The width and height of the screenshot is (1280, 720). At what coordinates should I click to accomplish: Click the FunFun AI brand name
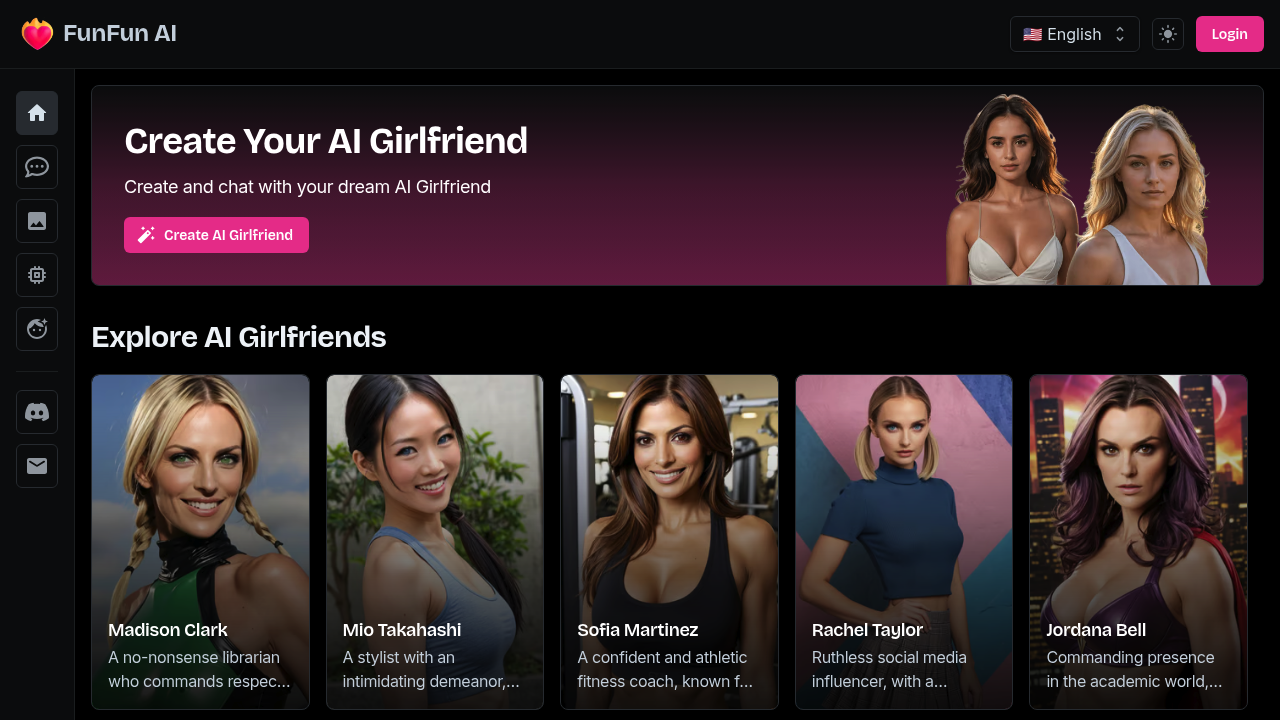[x=120, y=34]
